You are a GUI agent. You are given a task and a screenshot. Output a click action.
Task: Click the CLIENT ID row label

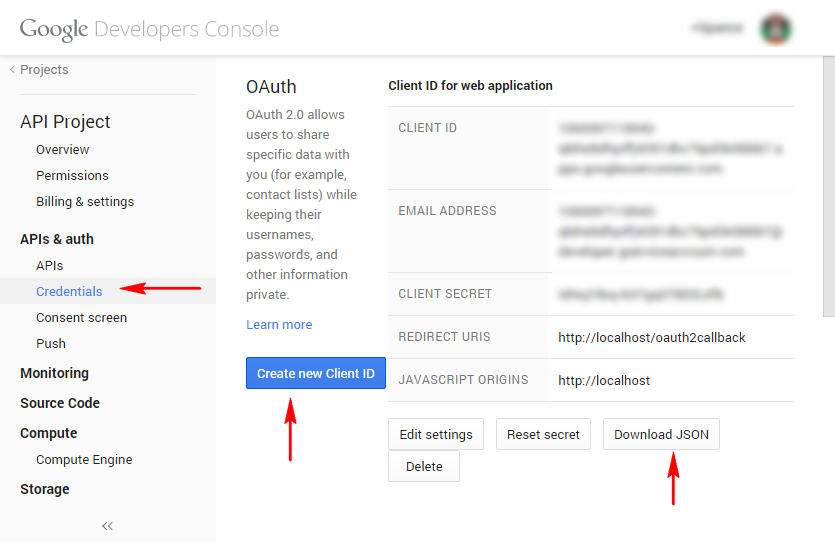pyautogui.click(x=428, y=128)
